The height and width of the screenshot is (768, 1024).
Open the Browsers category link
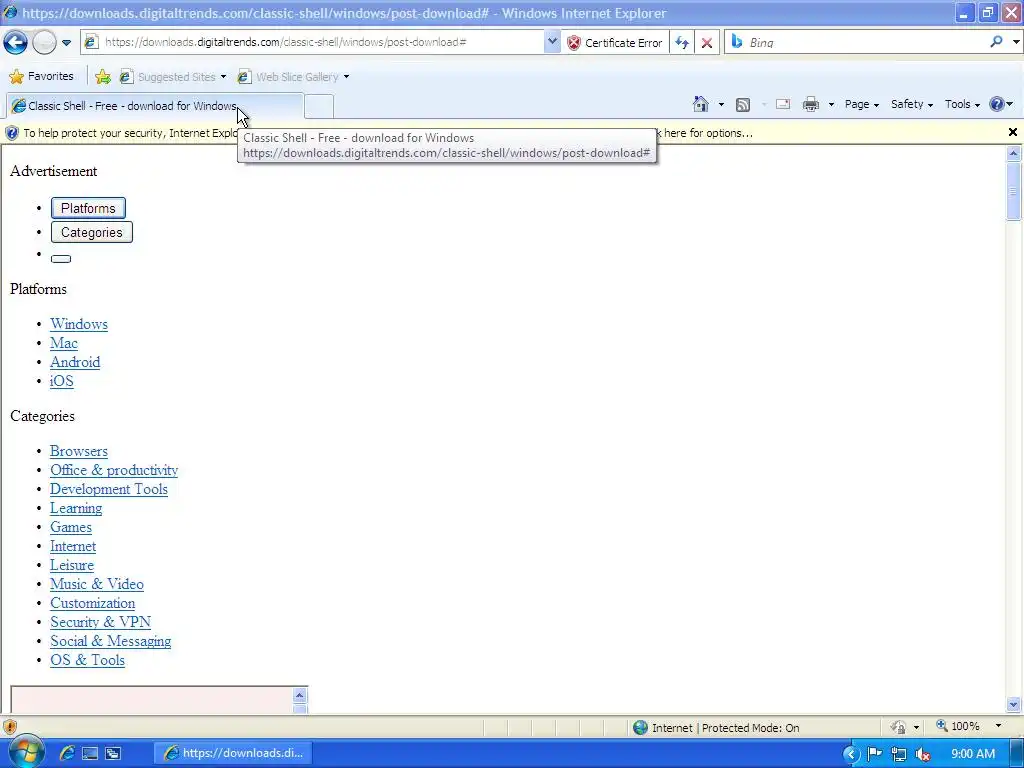[79, 451]
